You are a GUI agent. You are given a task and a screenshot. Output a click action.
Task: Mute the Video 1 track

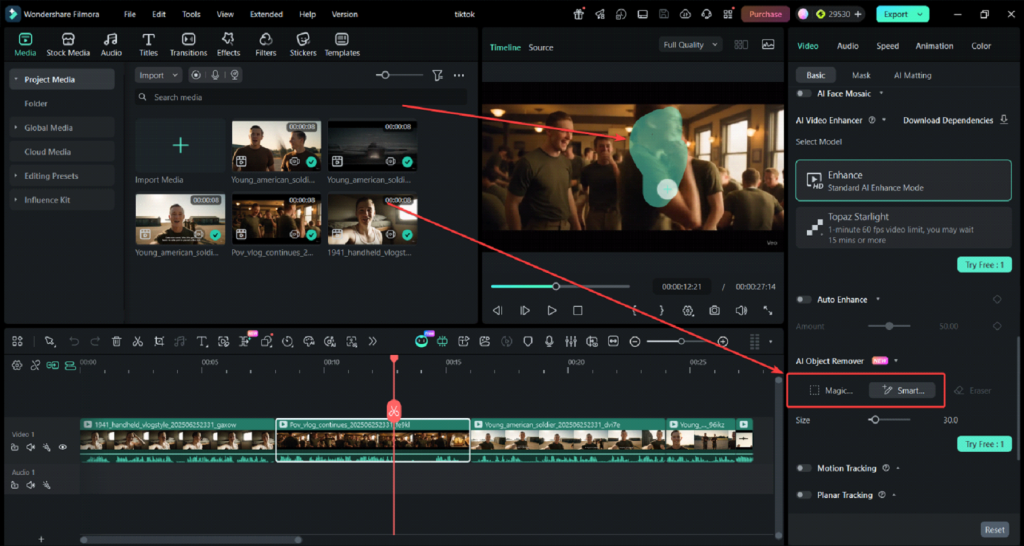tap(30, 447)
